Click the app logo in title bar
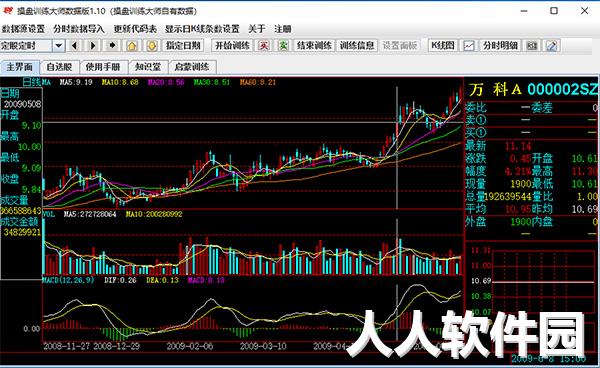Image resolution: width=600 pixels, height=368 pixels. pyautogui.click(x=8, y=11)
